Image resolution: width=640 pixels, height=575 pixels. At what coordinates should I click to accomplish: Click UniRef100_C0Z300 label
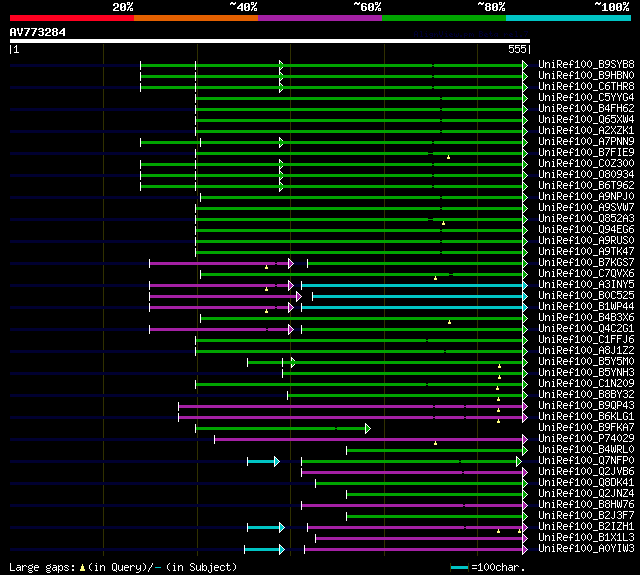point(586,164)
